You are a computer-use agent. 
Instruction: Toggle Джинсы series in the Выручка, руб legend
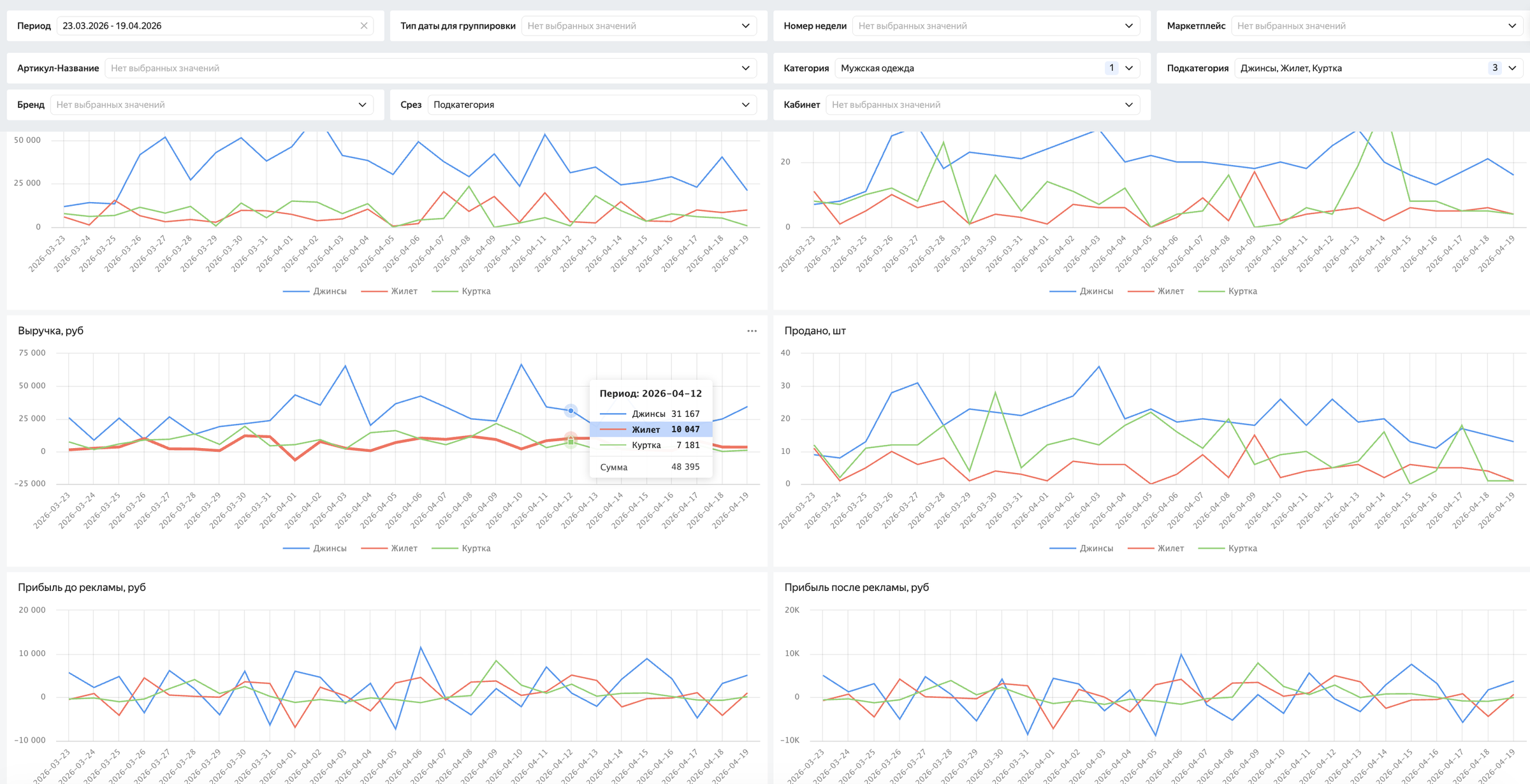click(315, 548)
